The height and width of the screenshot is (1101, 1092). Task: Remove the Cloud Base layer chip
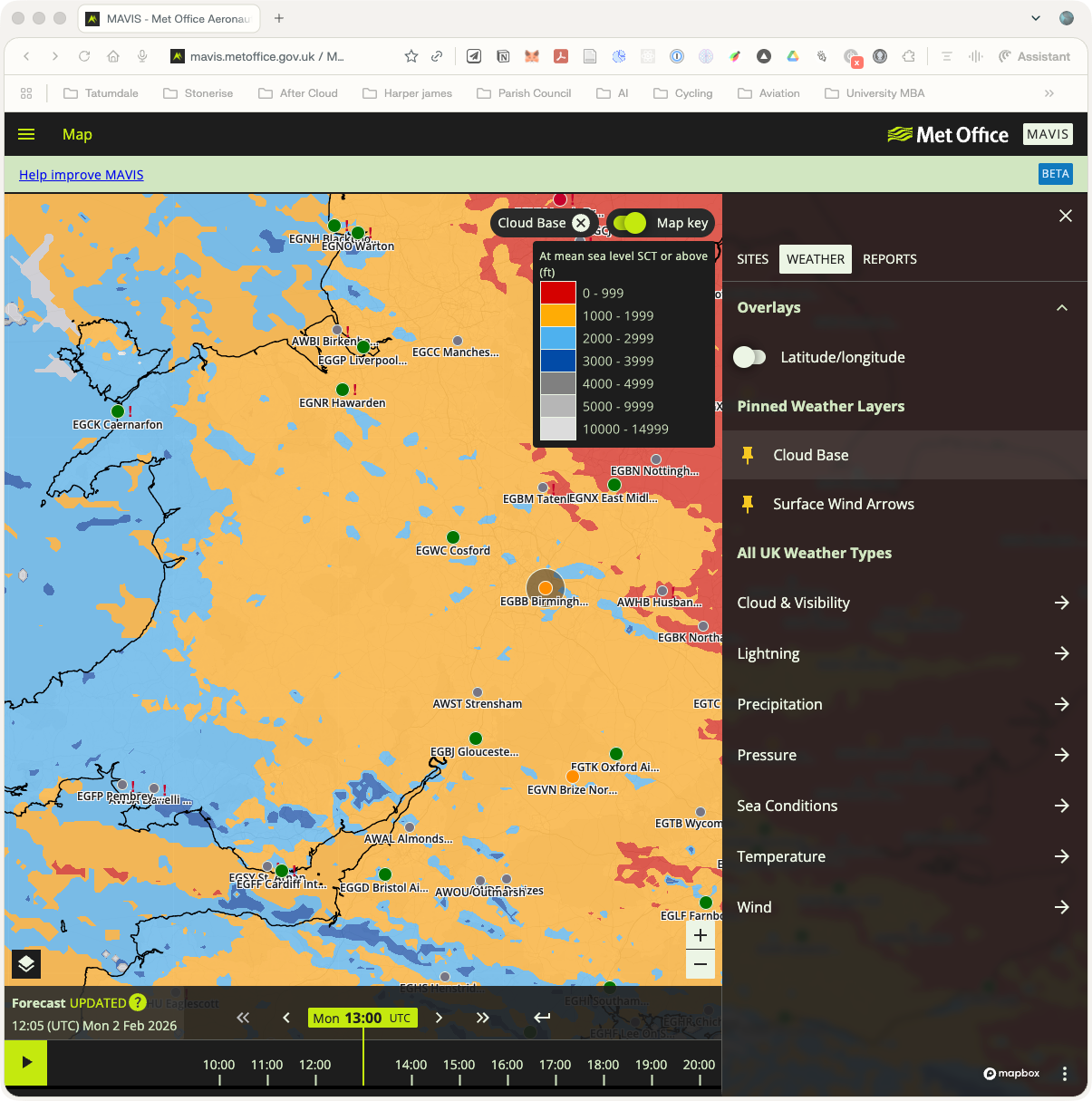click(x=581, y=223)
